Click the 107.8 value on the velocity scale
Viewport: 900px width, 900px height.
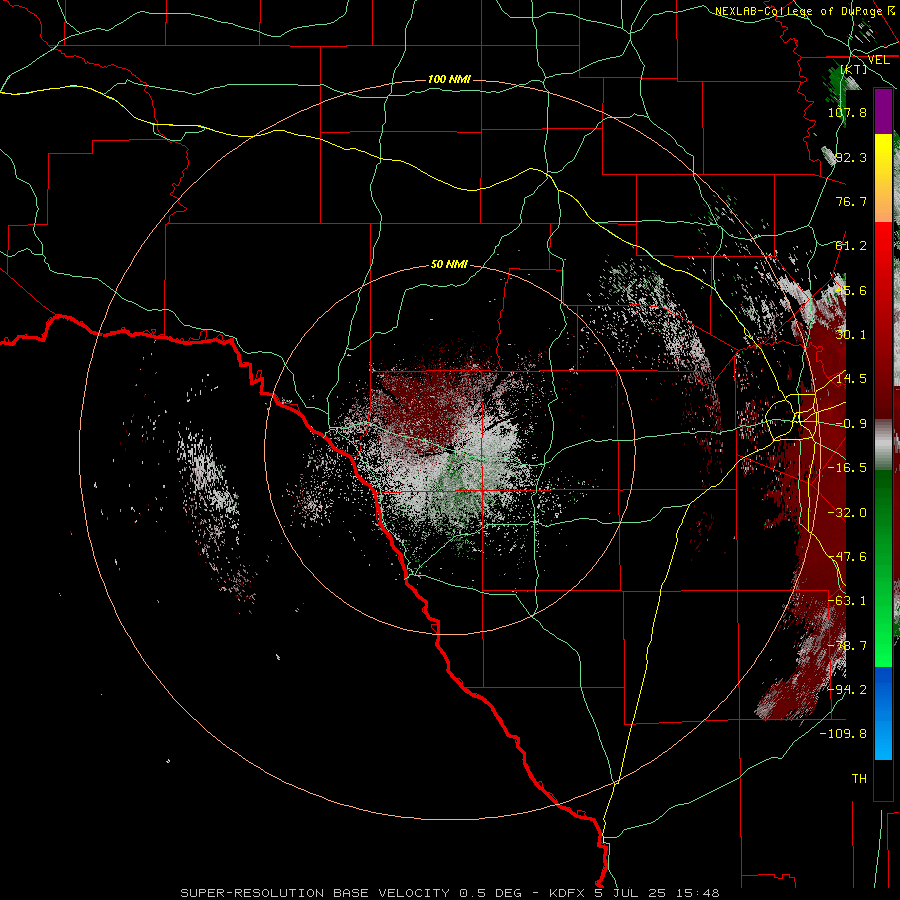click(x=847, y=112)
